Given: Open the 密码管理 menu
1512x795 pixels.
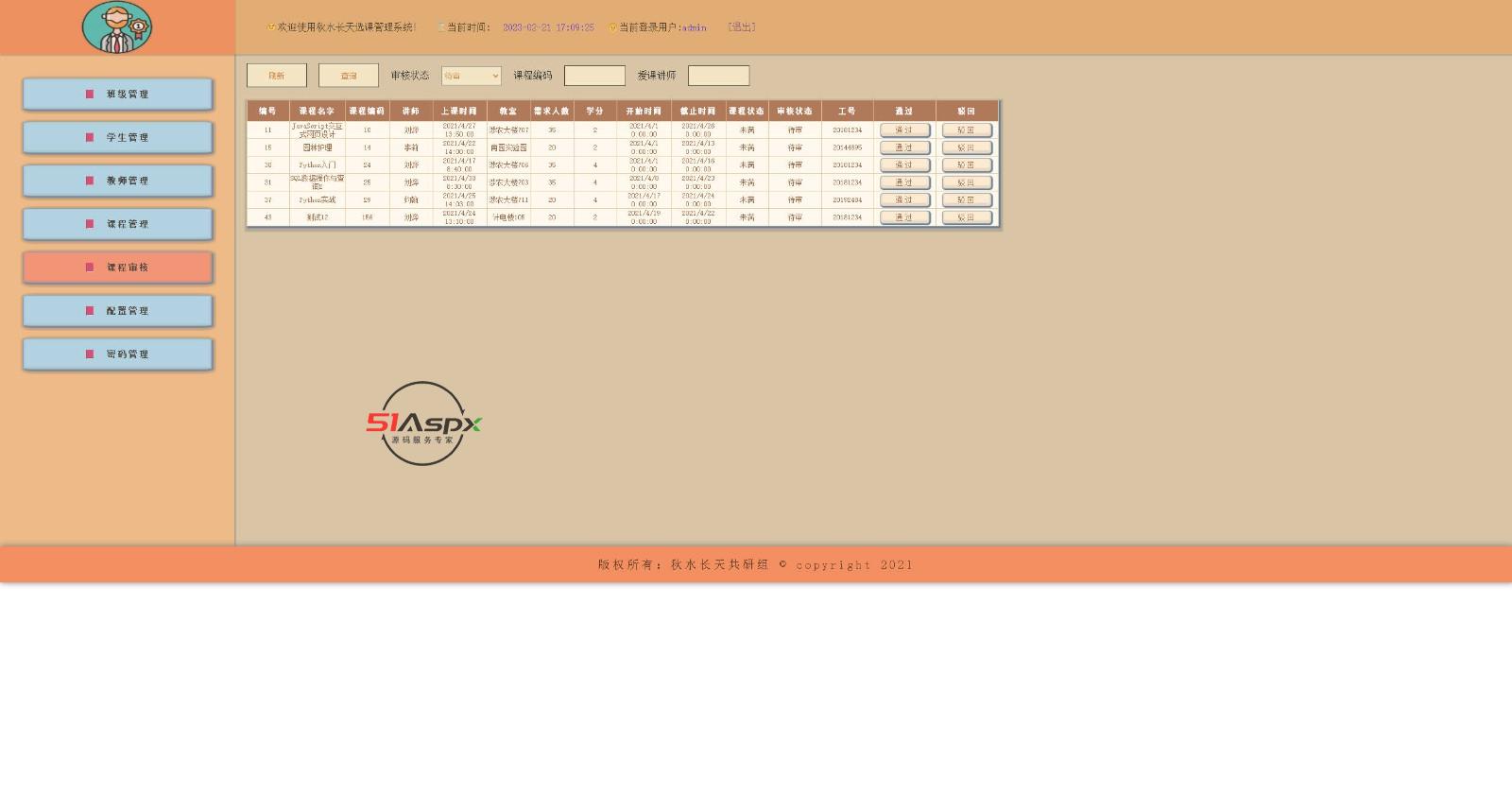Looking at the screenshot, I should [117, 354].
